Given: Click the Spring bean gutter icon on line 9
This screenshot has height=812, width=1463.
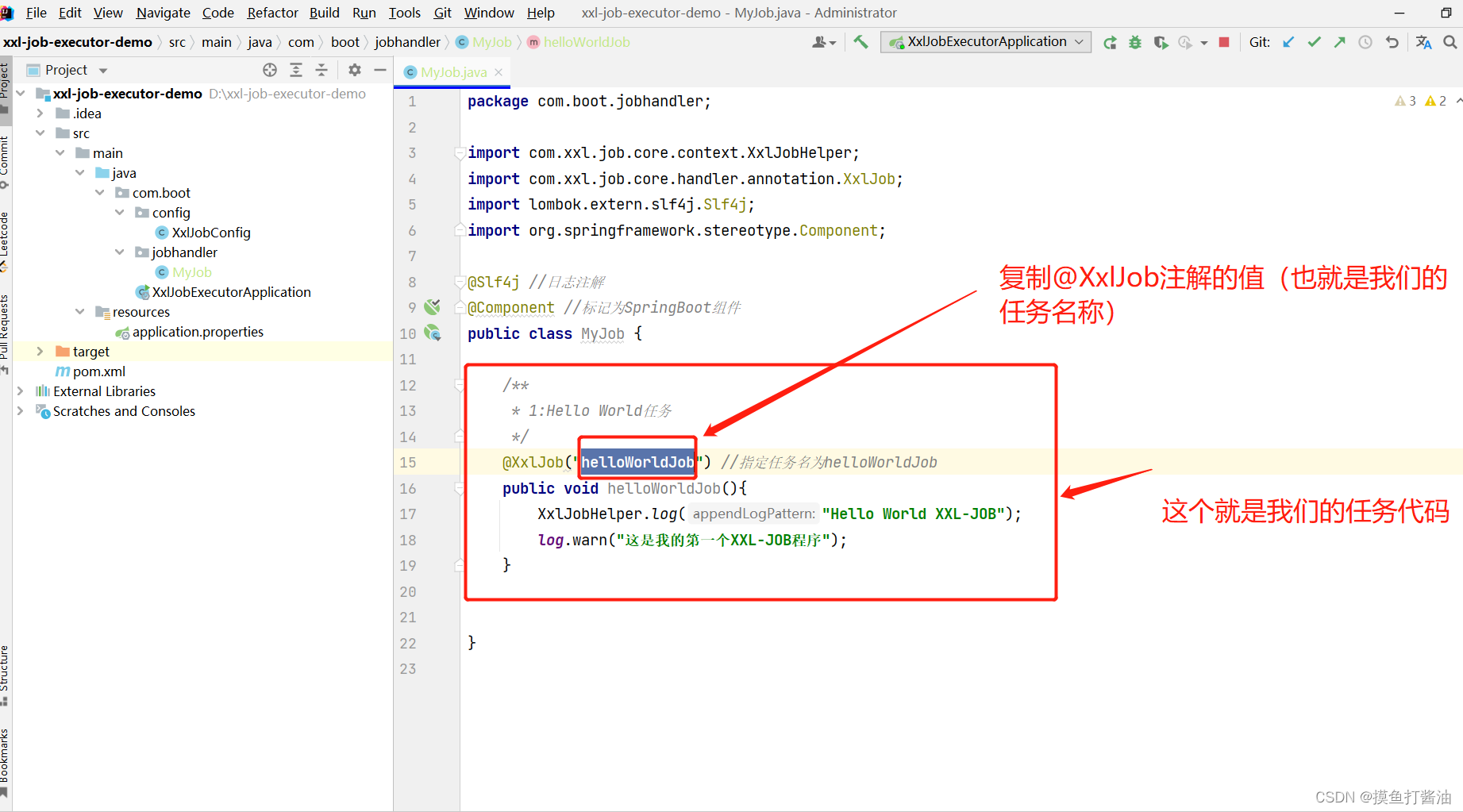Looking at the screenshot, I should [x=433, y=307].
